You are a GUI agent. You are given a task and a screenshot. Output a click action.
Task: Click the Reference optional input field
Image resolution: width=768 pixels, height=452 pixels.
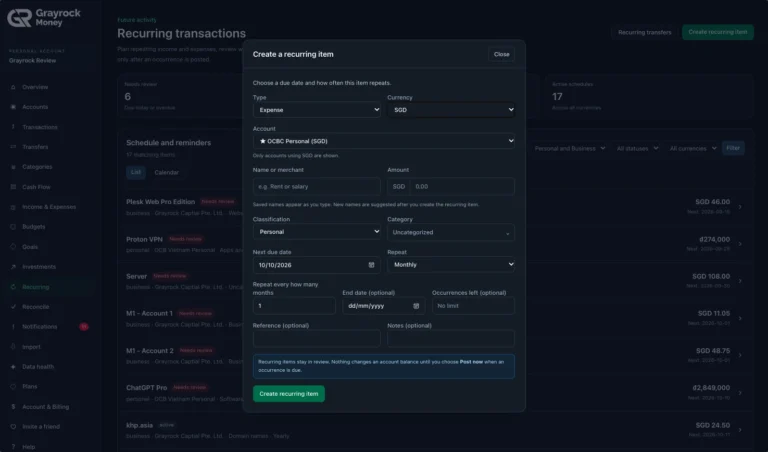316,338
